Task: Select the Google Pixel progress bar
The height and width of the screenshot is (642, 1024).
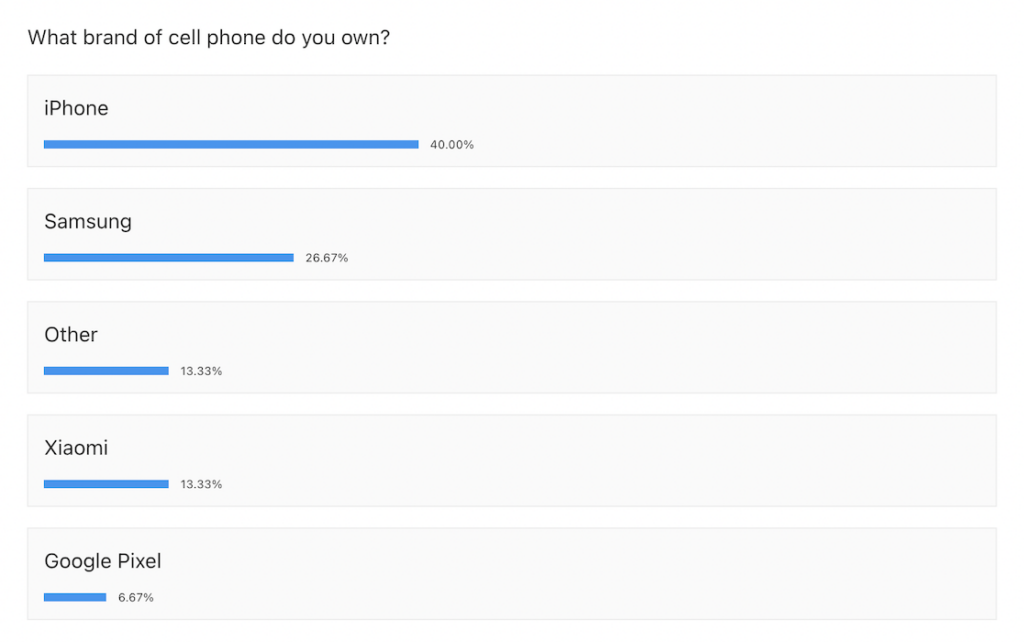Action: coord(75,597)
